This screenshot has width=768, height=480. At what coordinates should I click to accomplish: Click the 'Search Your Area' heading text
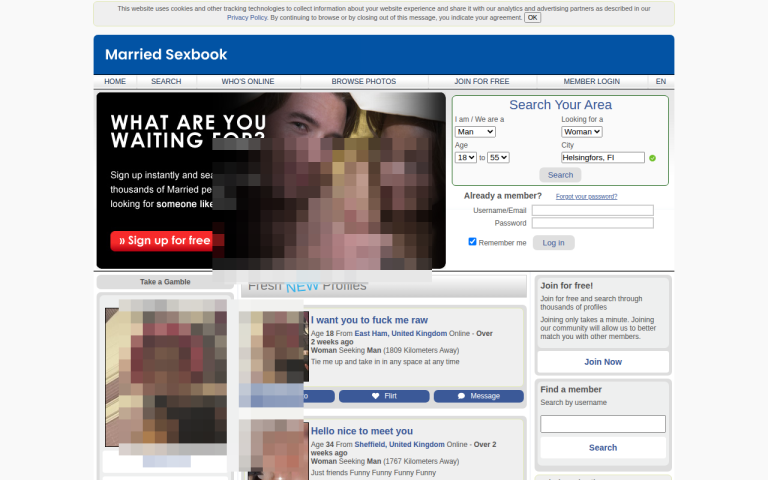[x=560, y=105]
